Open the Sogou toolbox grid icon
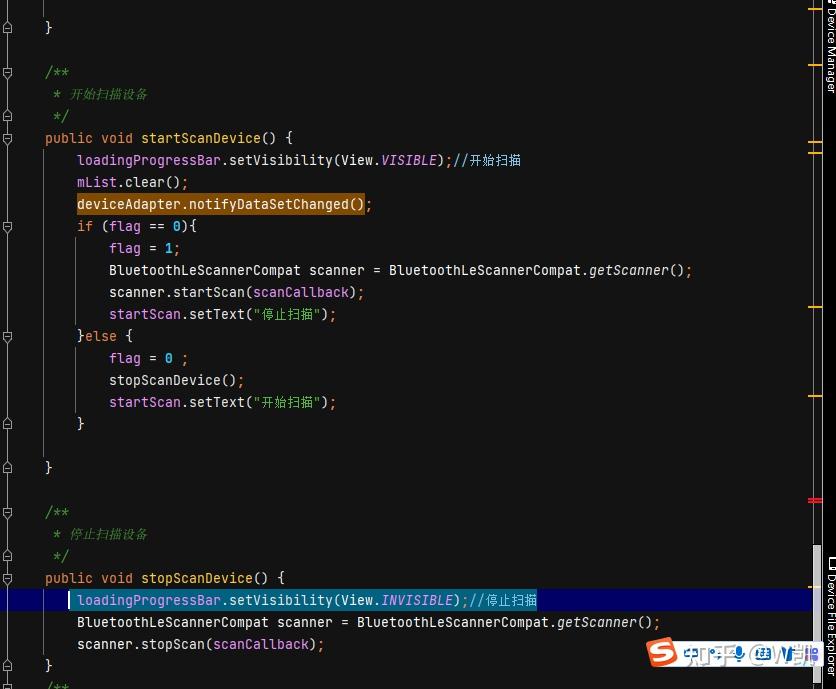Viewport: 836px width, 689px height. coord(812,654)
